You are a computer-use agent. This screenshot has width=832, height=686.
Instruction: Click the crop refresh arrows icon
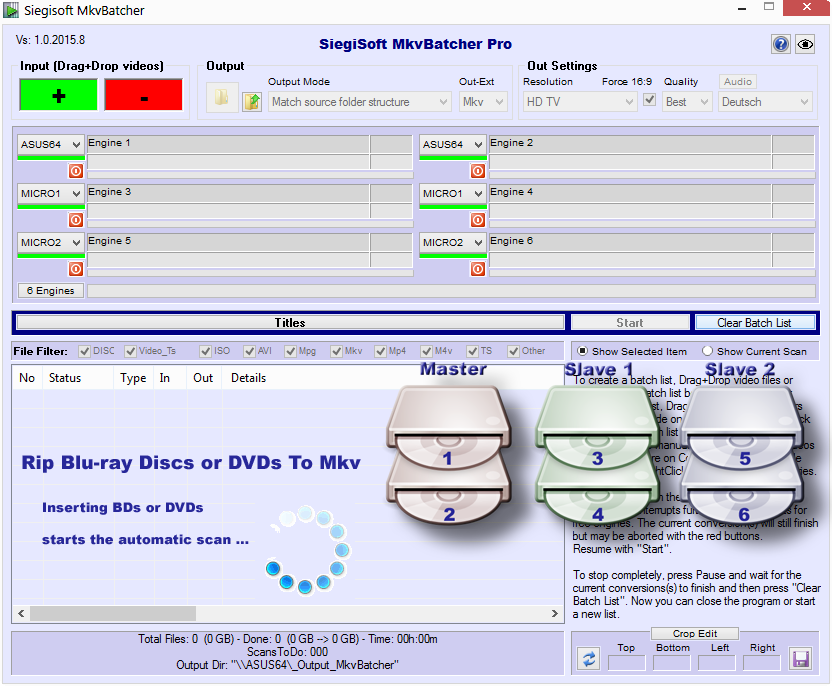(x=589, y=659)
